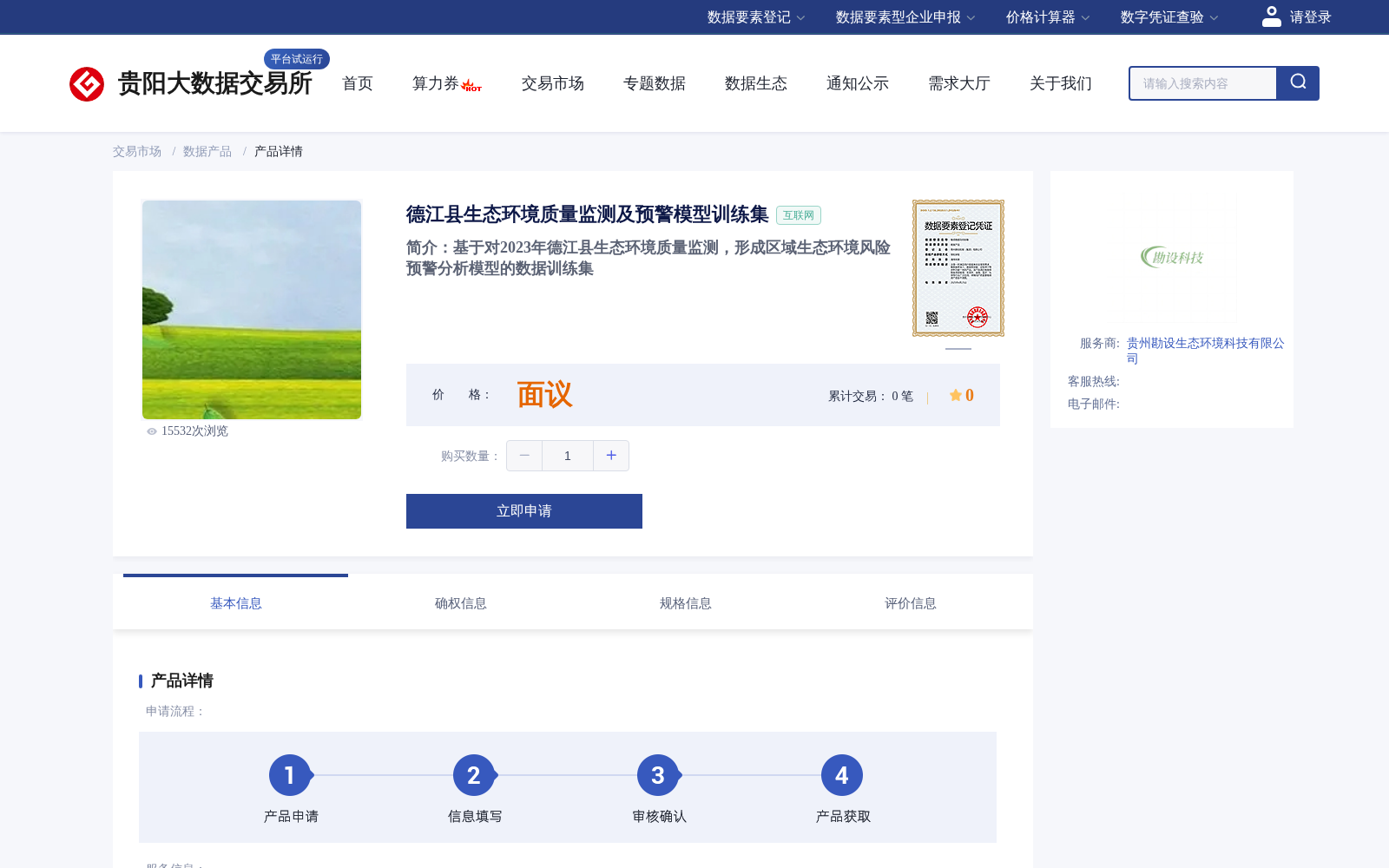Image resolution: width=1389 pixels, height=868 pixels.
Task: Open 通知公示 navigation item
Action: [858, 83]
